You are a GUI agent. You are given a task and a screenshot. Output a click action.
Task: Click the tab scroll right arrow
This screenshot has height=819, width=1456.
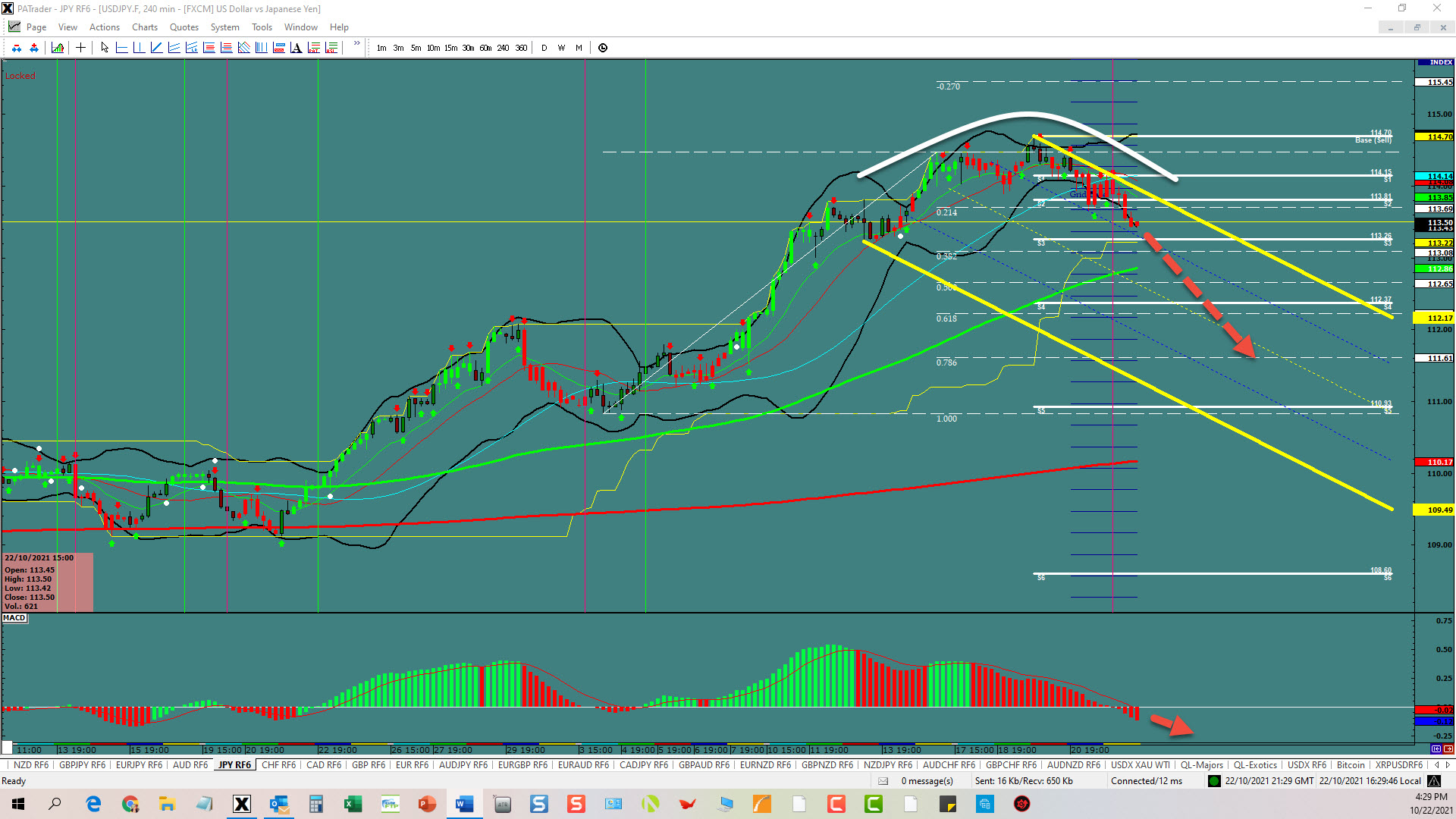tap(1448, 765)
